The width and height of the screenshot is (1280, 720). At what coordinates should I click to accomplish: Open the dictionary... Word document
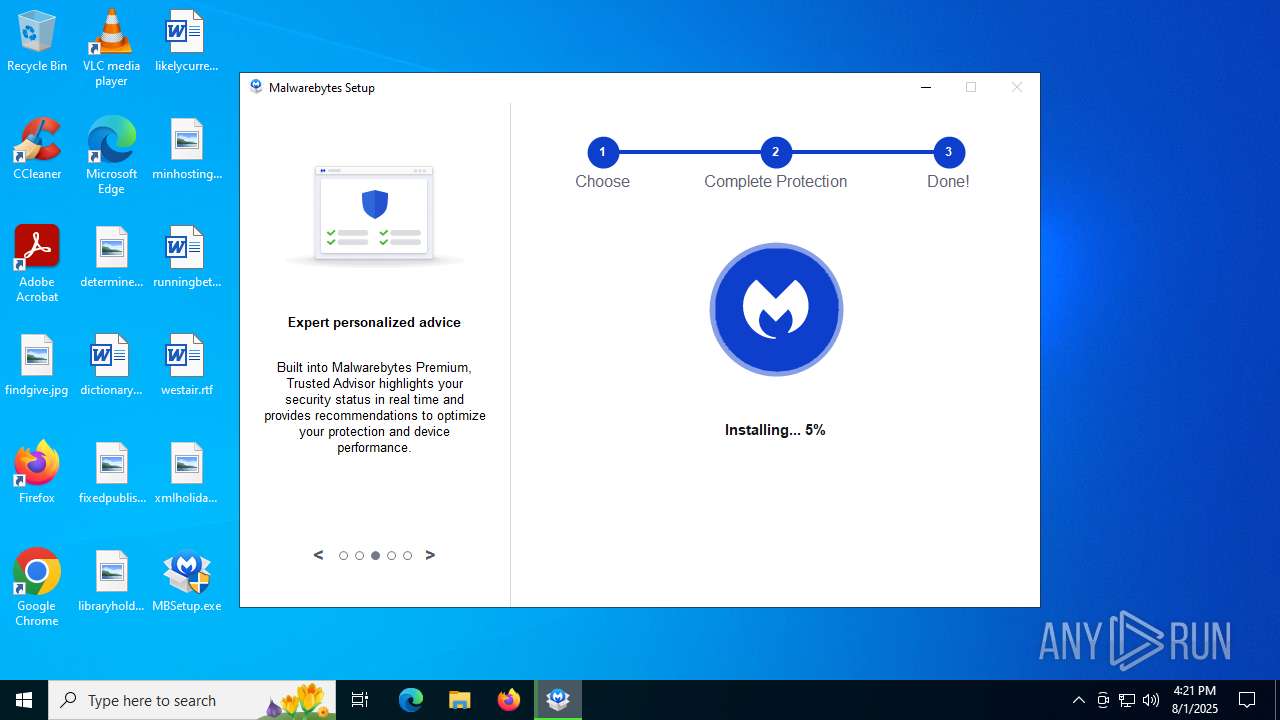[x=111, y=365]
